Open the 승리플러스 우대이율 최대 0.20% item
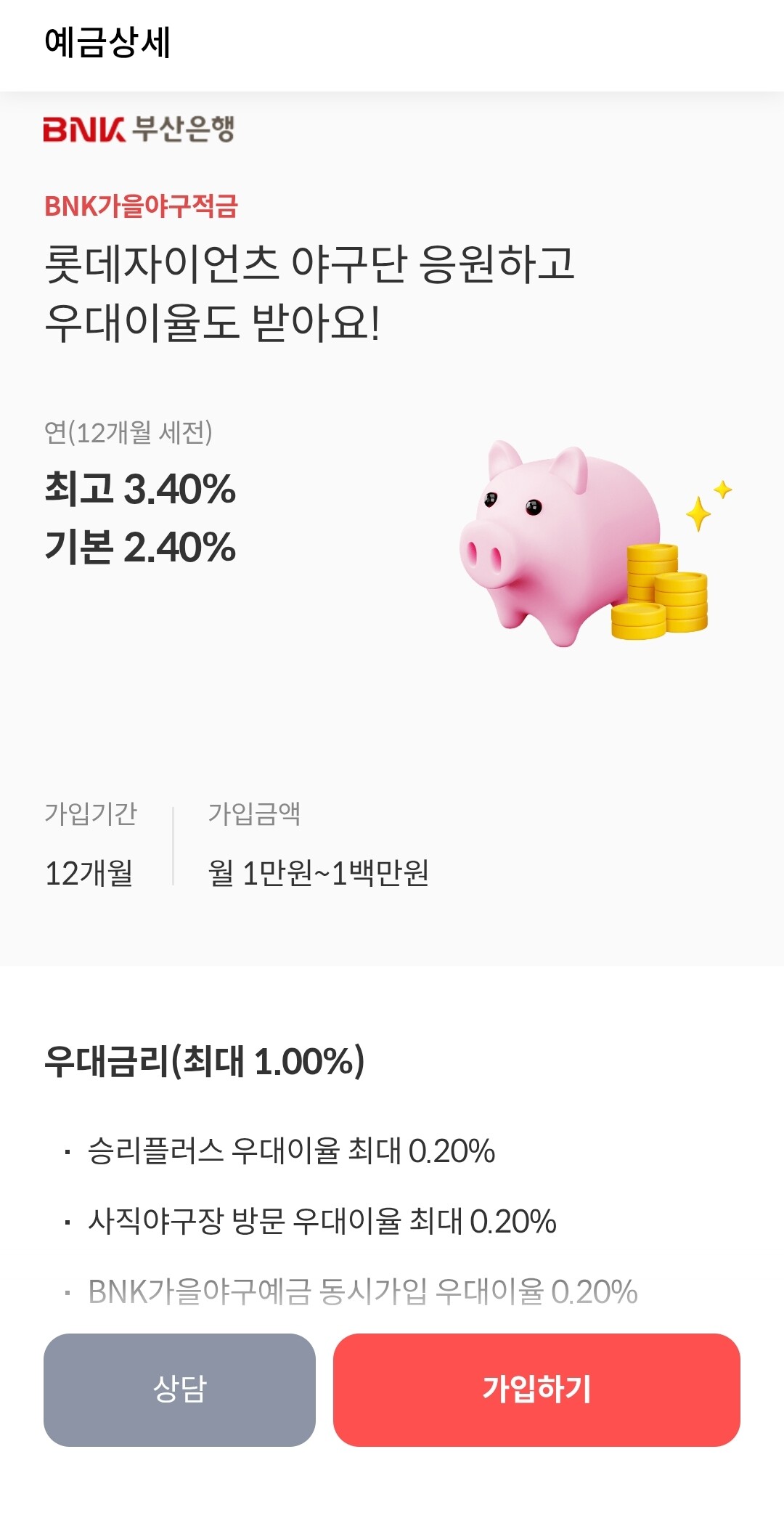The height and width of the screenshot is (1534, 784). pos(291,1151)
